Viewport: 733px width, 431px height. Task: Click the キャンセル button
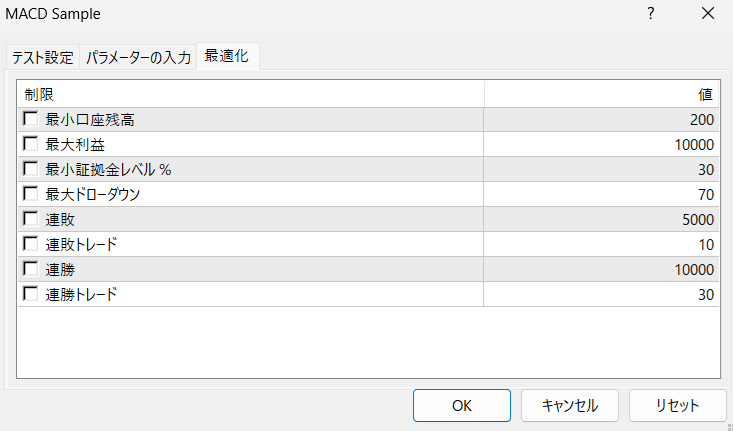point(570,406)
